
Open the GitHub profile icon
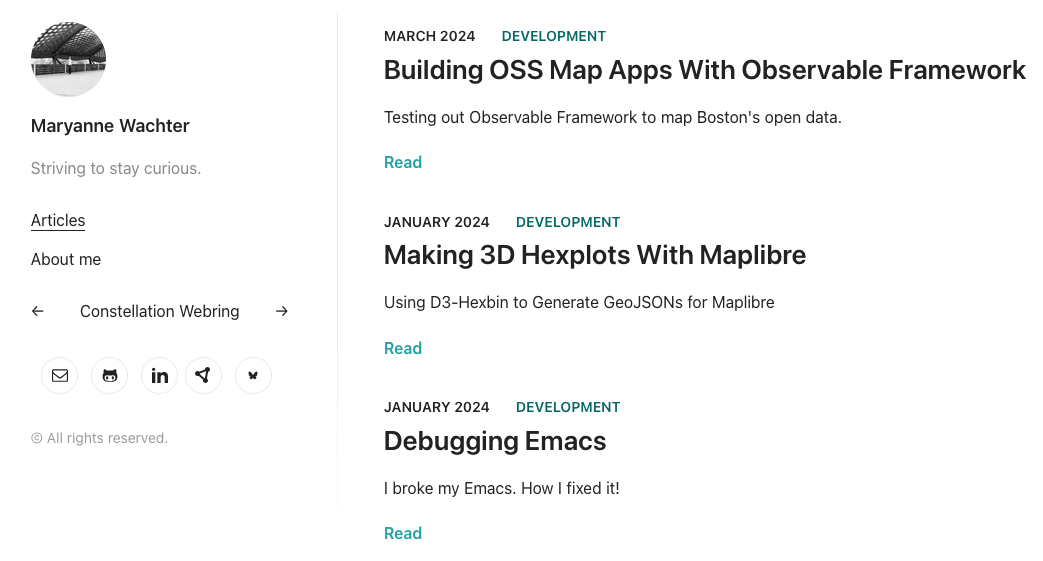tap(110, 376)
